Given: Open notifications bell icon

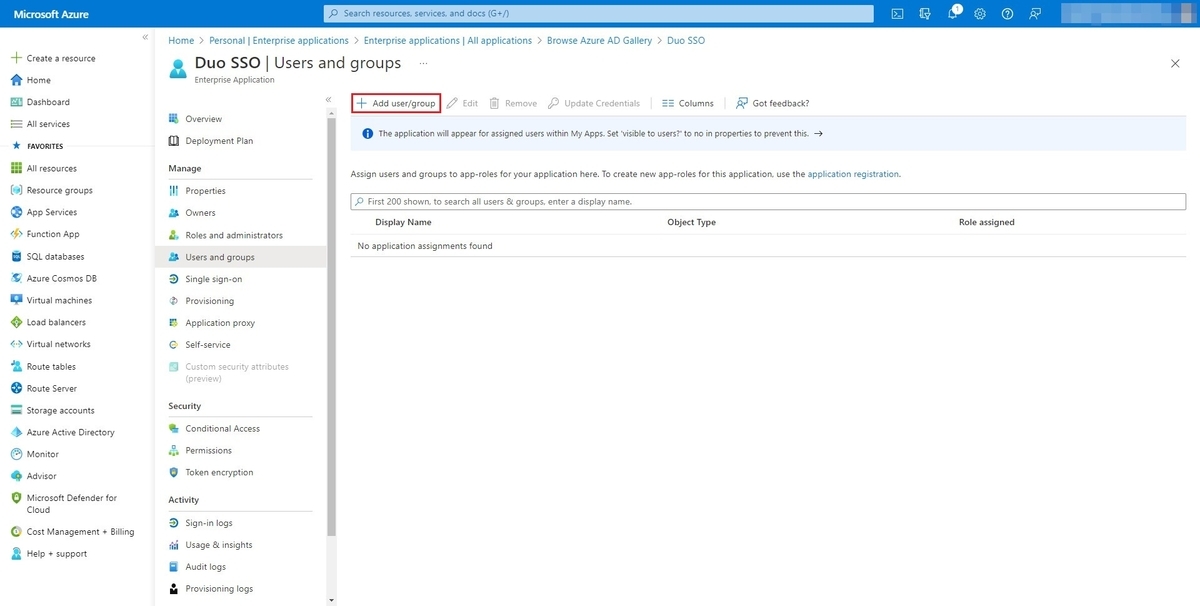Looking at the screenshot, I should pyautogui.click(x=952, y=13).
